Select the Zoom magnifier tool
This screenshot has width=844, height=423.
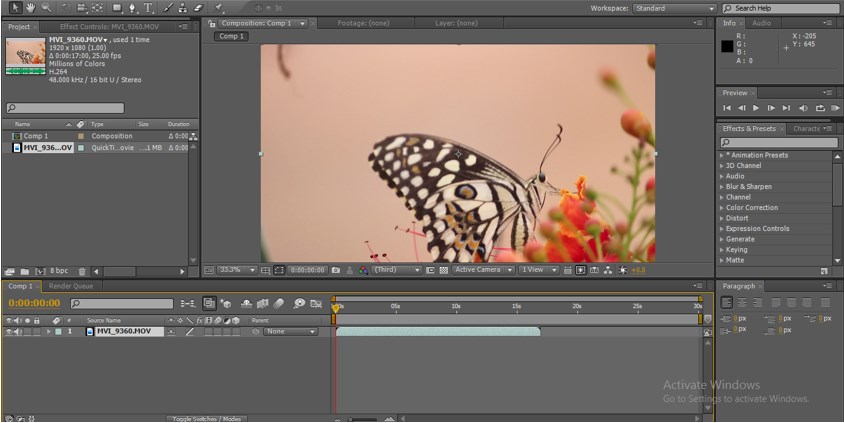[46, 8]
